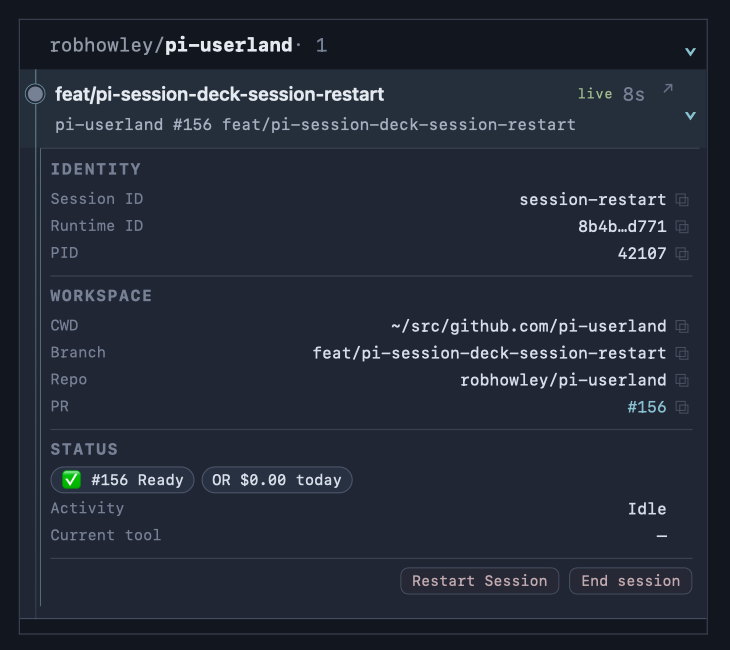This screenshot has width=730, height=650.
Task: Click the End session button
Action: tap(630, 581)
